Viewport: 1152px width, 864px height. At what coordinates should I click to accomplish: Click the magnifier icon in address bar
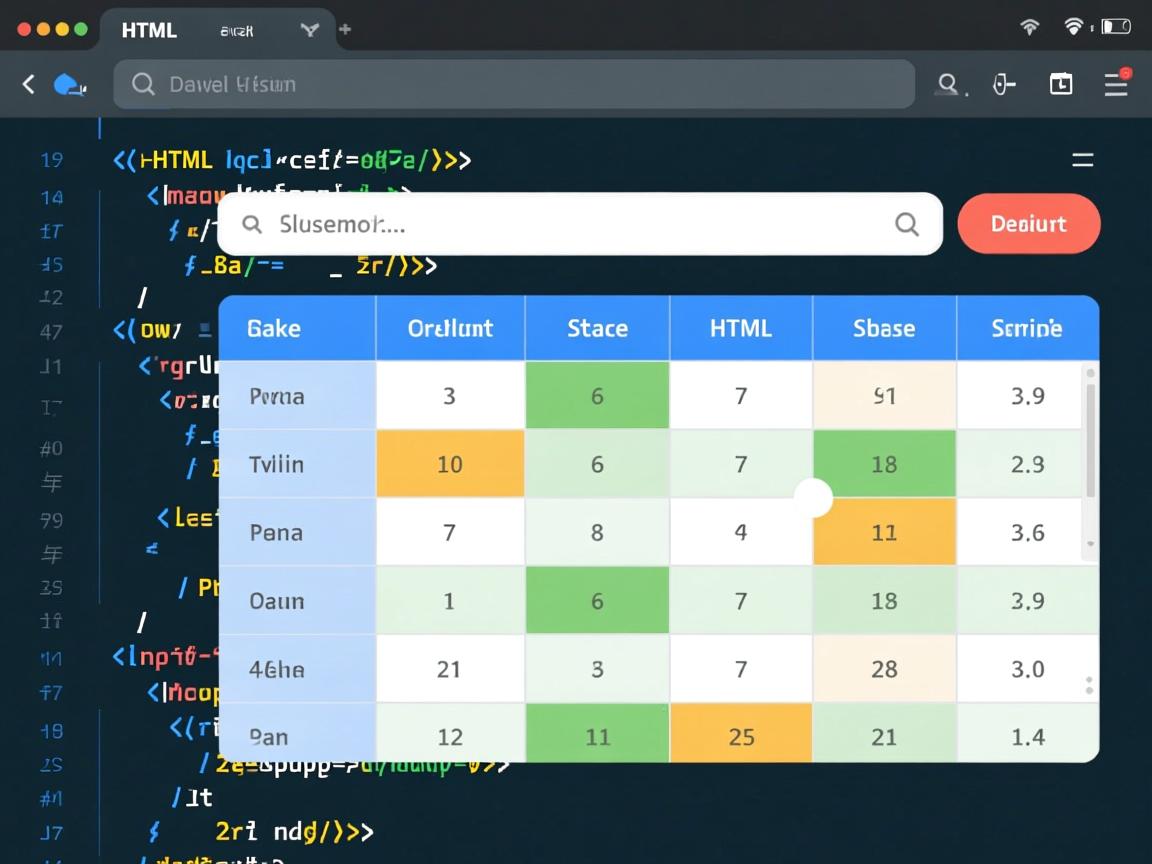pos(143,85)
